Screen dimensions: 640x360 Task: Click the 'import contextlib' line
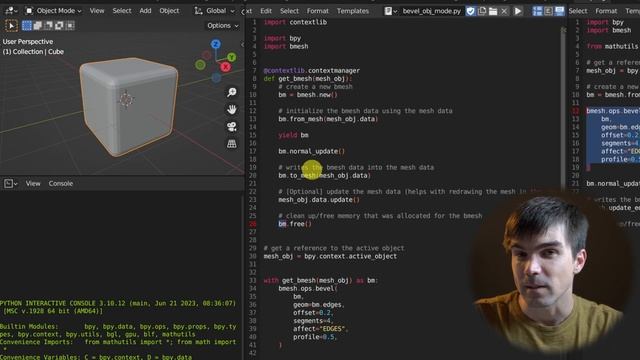click(295, 22)
